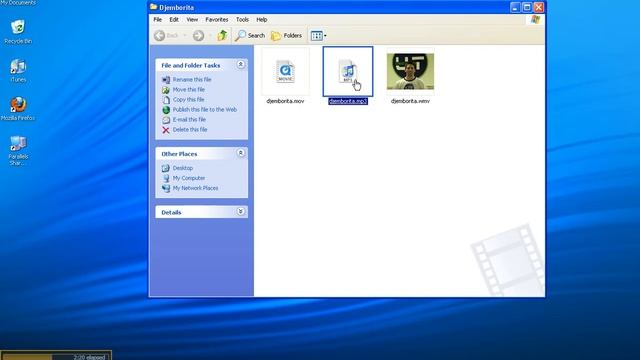Click the highlighted djemborita.mp3 file name
The image size is (640, 360).
(348, 101)
